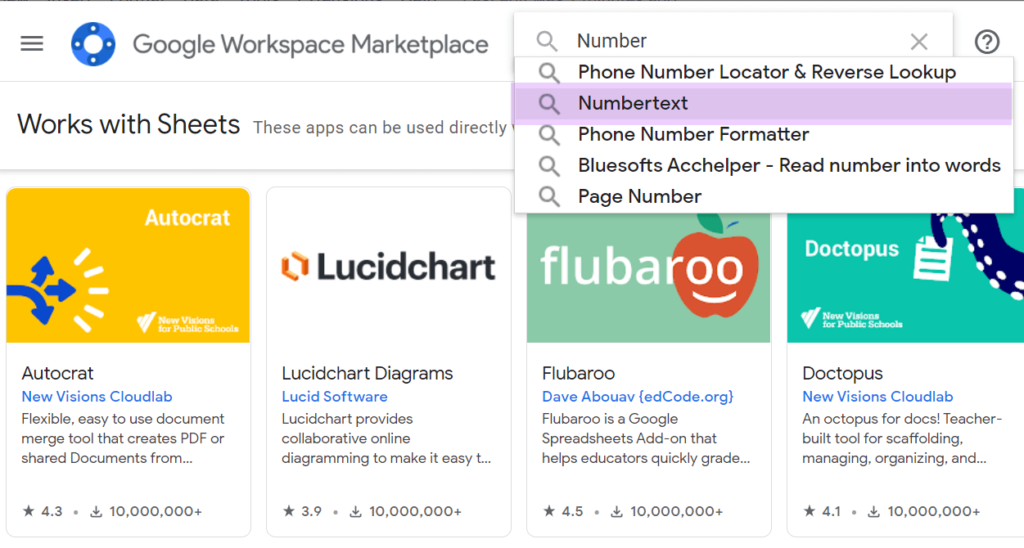
Task: Click Autocrat's 10,000,000+ download count
Action: pos(146,511)
